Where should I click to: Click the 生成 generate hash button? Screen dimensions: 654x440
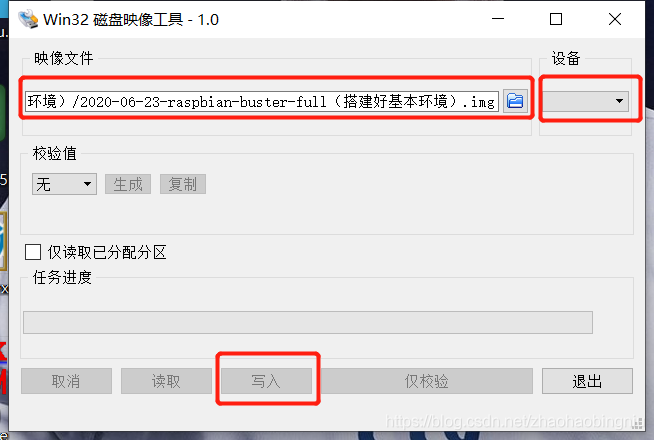[x=128, y=184]
